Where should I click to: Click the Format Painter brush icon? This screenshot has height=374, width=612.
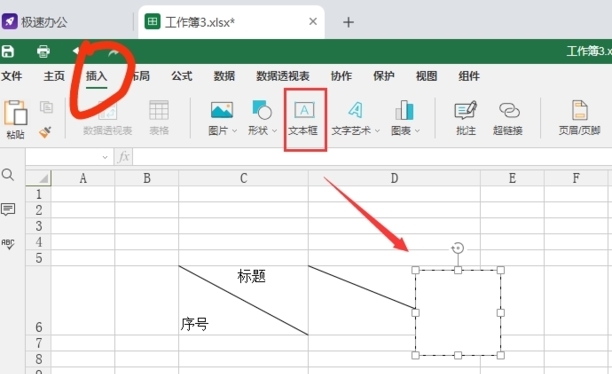point(45,132)
